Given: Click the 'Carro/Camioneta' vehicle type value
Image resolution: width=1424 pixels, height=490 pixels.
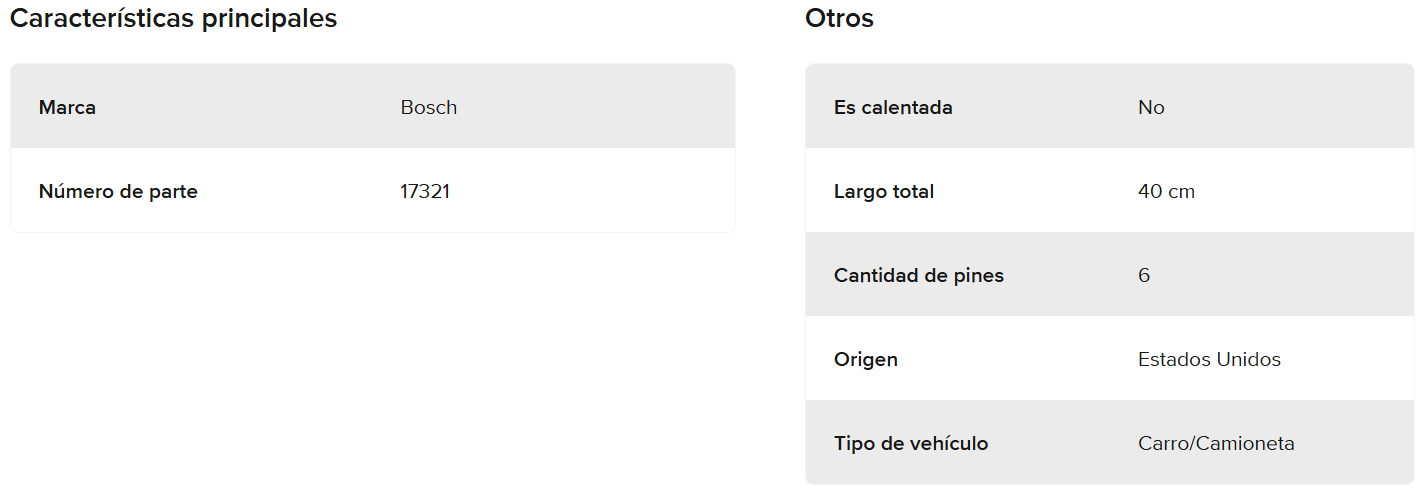Looking at the screenshot, I should pos(1216,443).
